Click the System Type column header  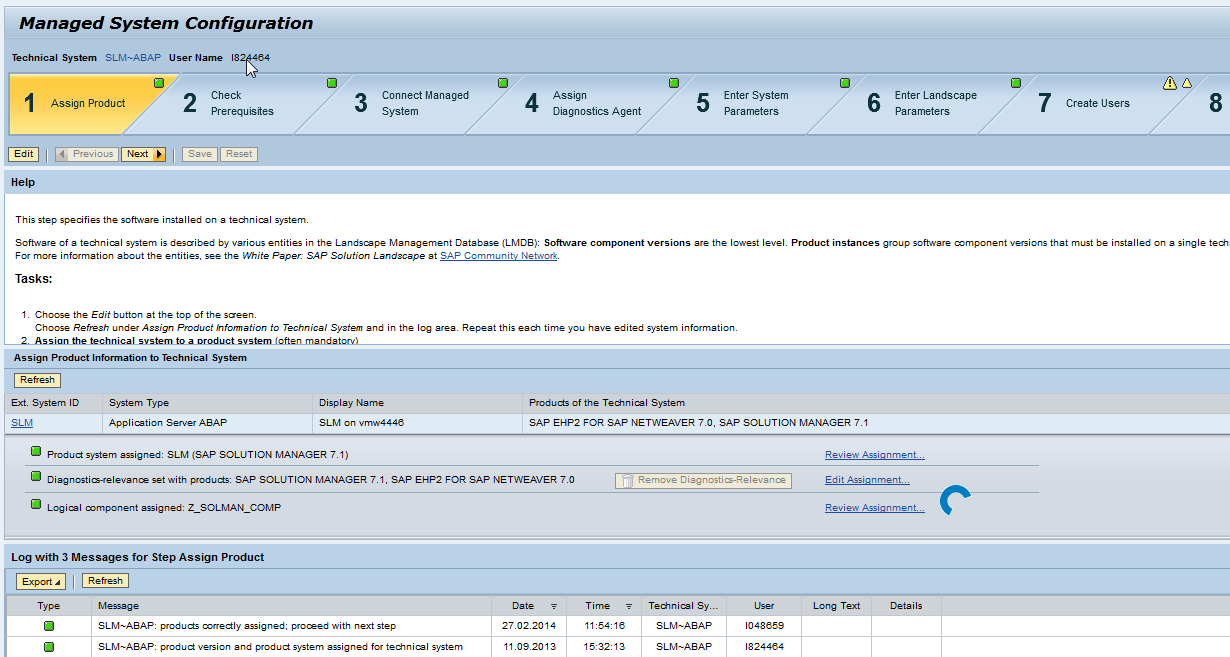pos(207,403)
